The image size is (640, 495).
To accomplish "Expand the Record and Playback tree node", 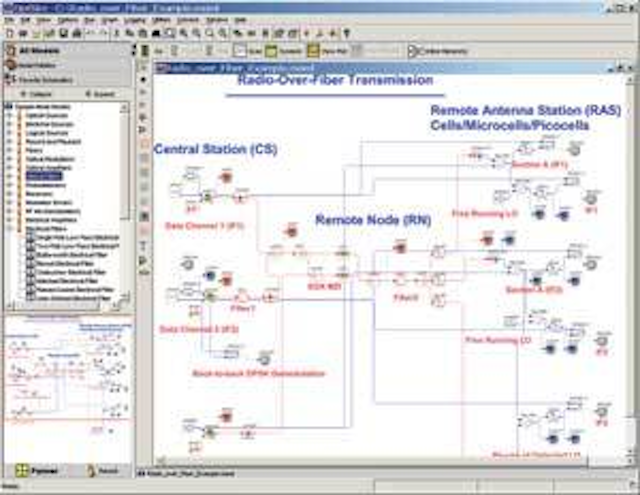I will [x=9, y=142].
